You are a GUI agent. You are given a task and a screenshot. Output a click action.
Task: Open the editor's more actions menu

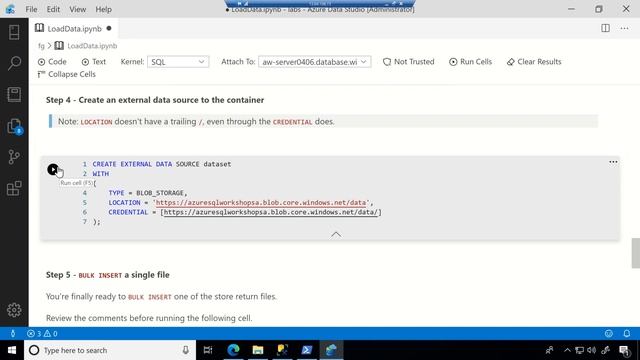pyautogui.click(x=624, y=28)
